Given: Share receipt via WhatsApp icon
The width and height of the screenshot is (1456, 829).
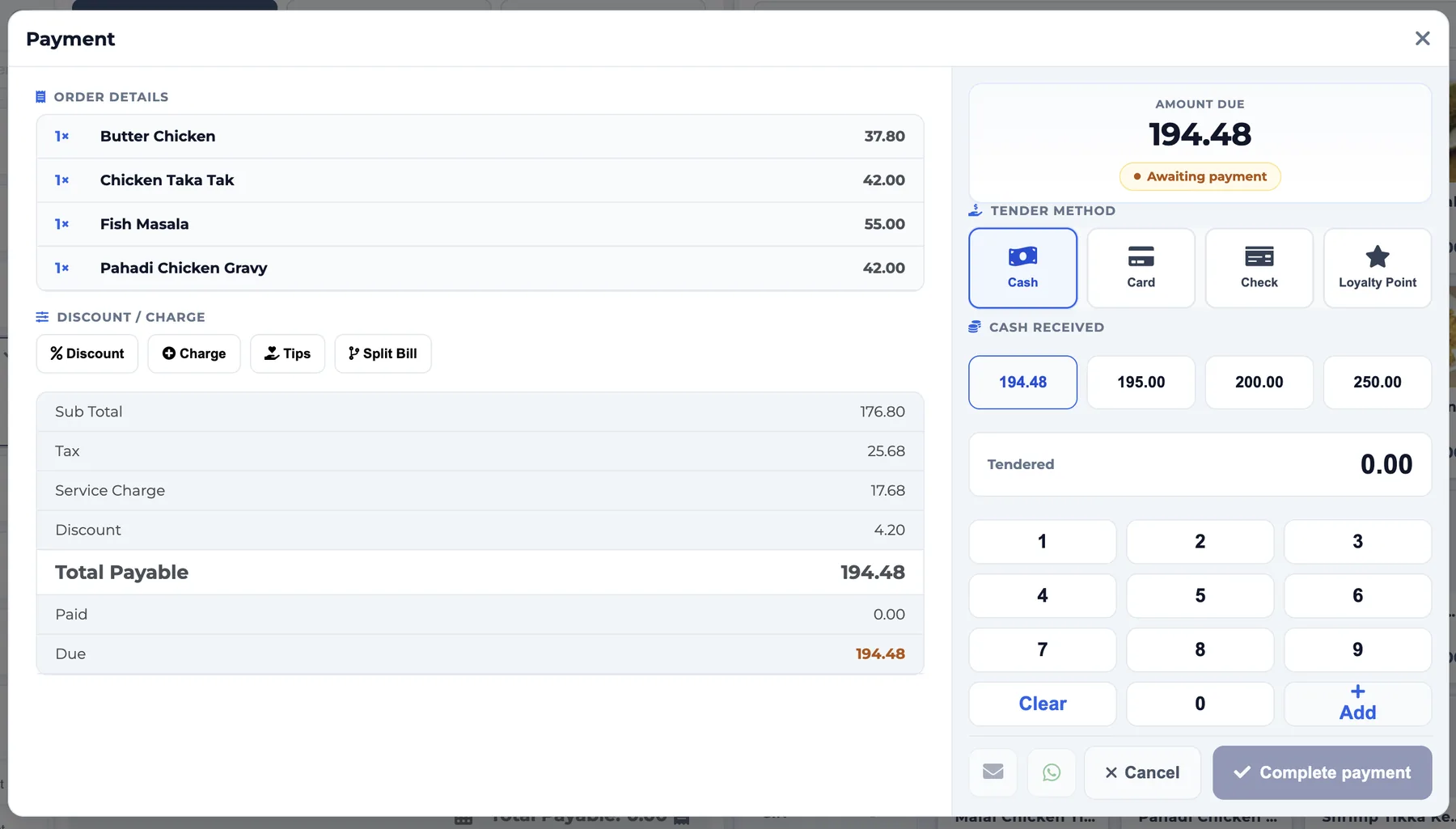Looking at the screenshot, I should (1052, 772).
